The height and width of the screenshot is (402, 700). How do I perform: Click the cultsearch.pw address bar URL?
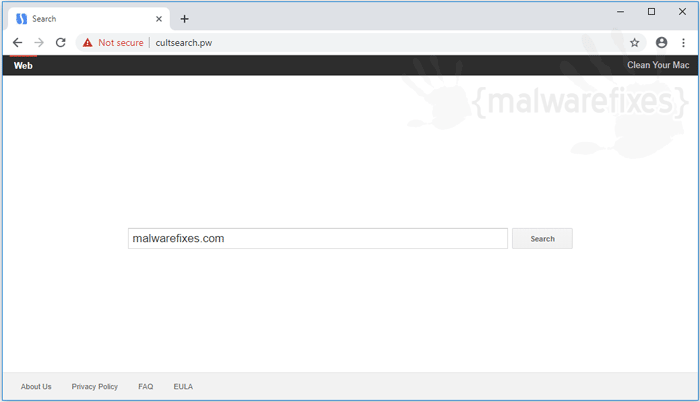pyautogui.click(x=183, y=43)
